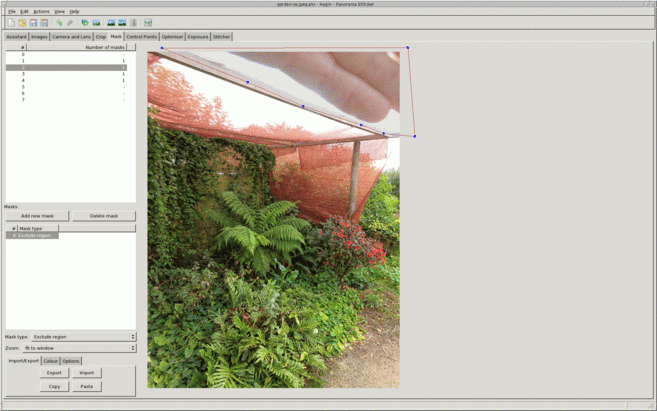Image resolution: width=657 pixels, height=411 pixels.
Task: Switch to the Optimiser tab
Action: tap(172, 37)
